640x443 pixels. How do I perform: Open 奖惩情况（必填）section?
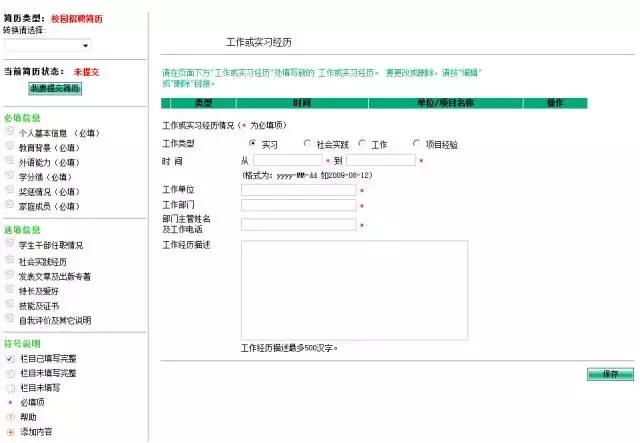(x=49, y=192)
